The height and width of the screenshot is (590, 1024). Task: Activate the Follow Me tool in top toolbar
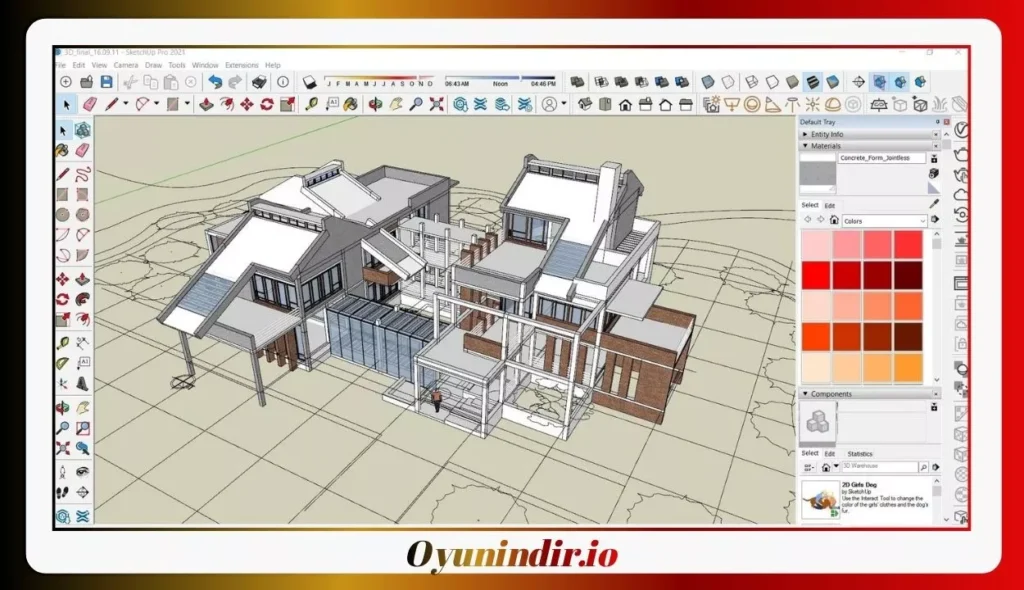(227, 105)
